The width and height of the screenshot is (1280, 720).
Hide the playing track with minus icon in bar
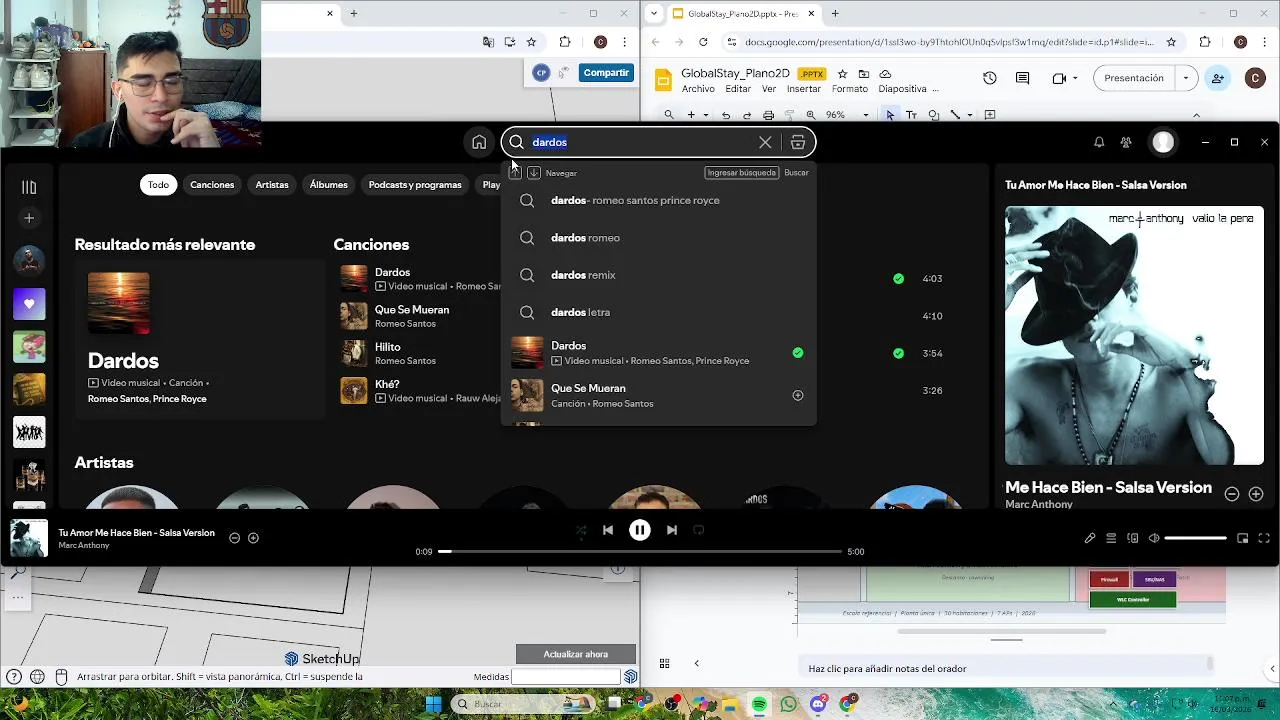pos(234,538)
